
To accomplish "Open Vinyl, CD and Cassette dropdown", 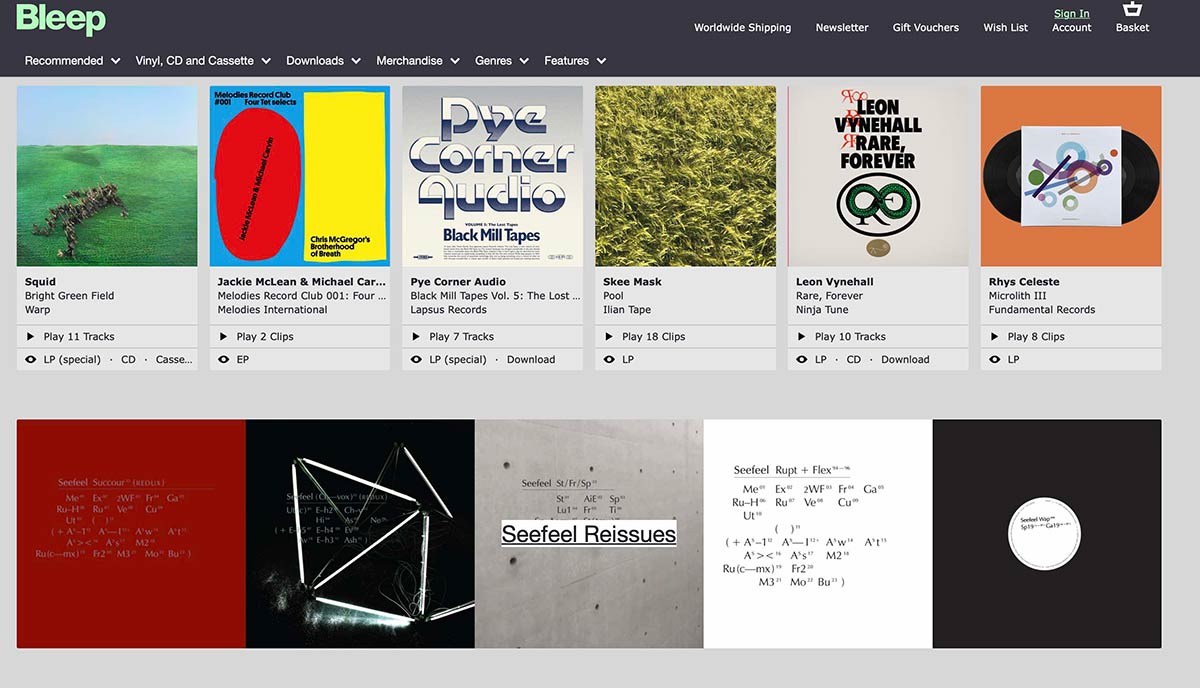I will pyautogui.click(x=203, y=61).
